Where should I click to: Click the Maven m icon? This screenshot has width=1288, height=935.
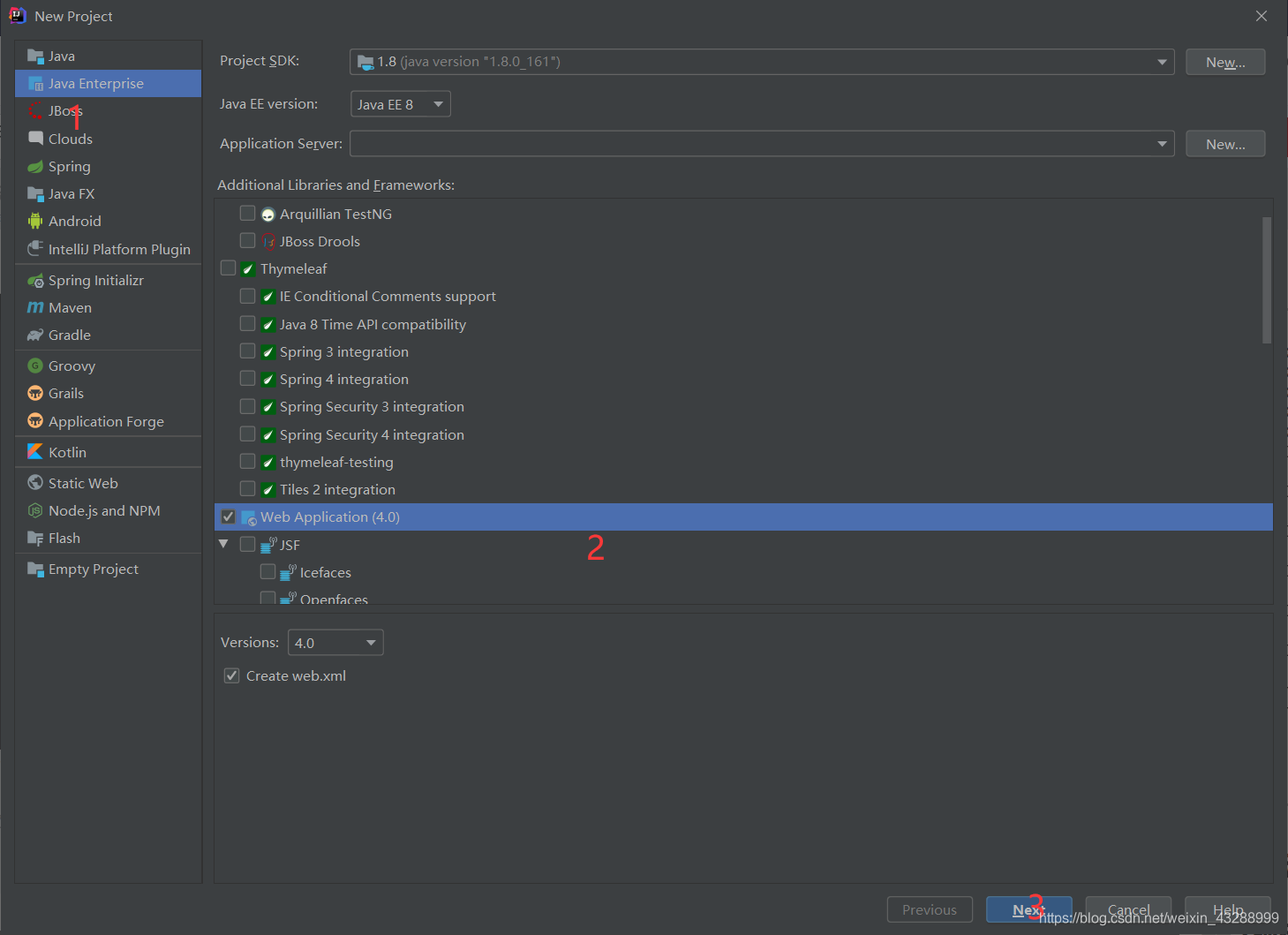tap(35, 308)
